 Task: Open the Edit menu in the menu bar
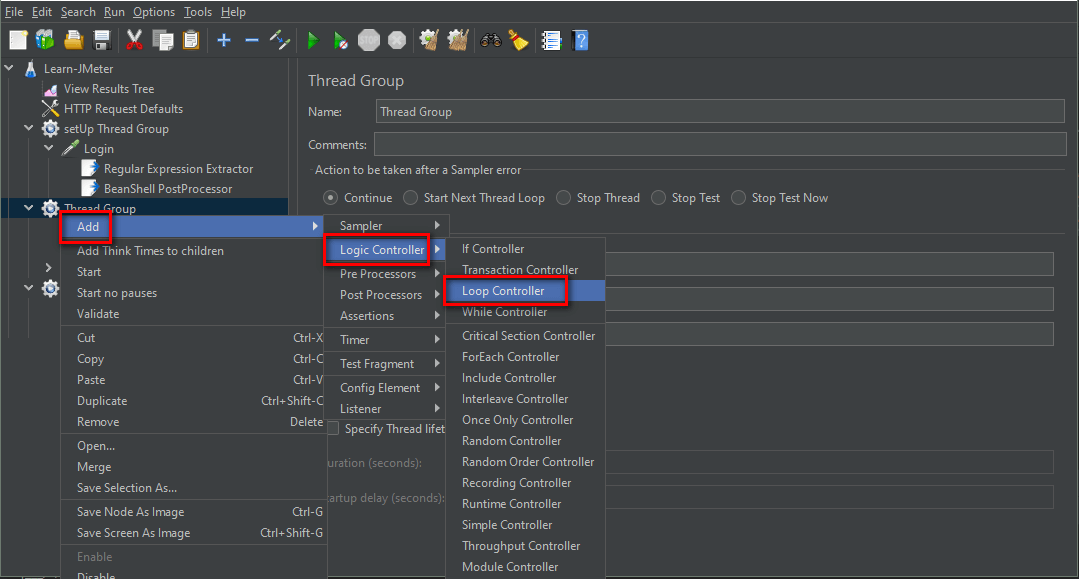click(x=41, y=12)
